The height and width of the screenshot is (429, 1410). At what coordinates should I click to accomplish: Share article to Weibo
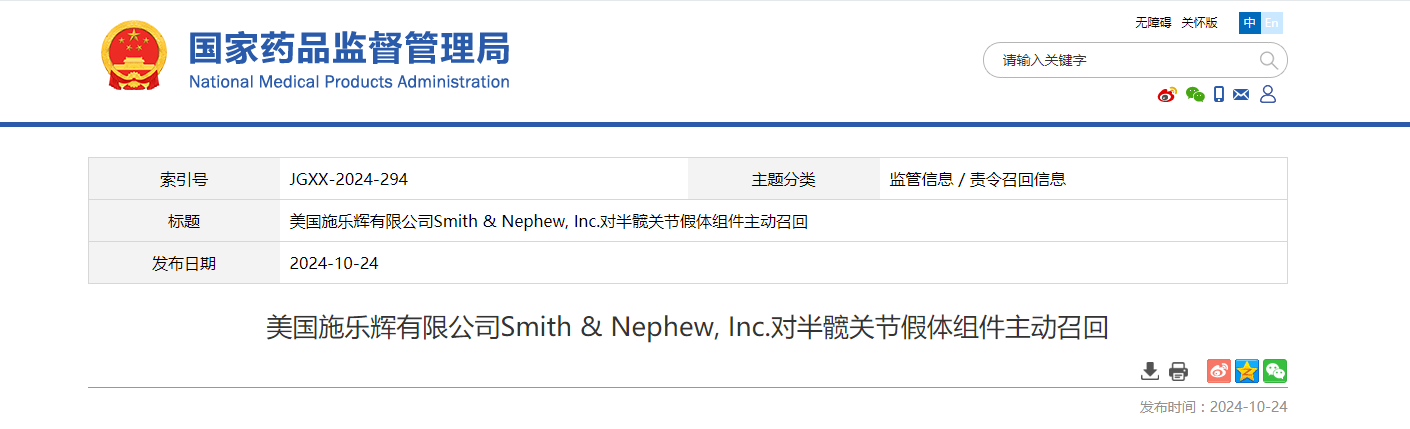click(x=1219, y=371)
